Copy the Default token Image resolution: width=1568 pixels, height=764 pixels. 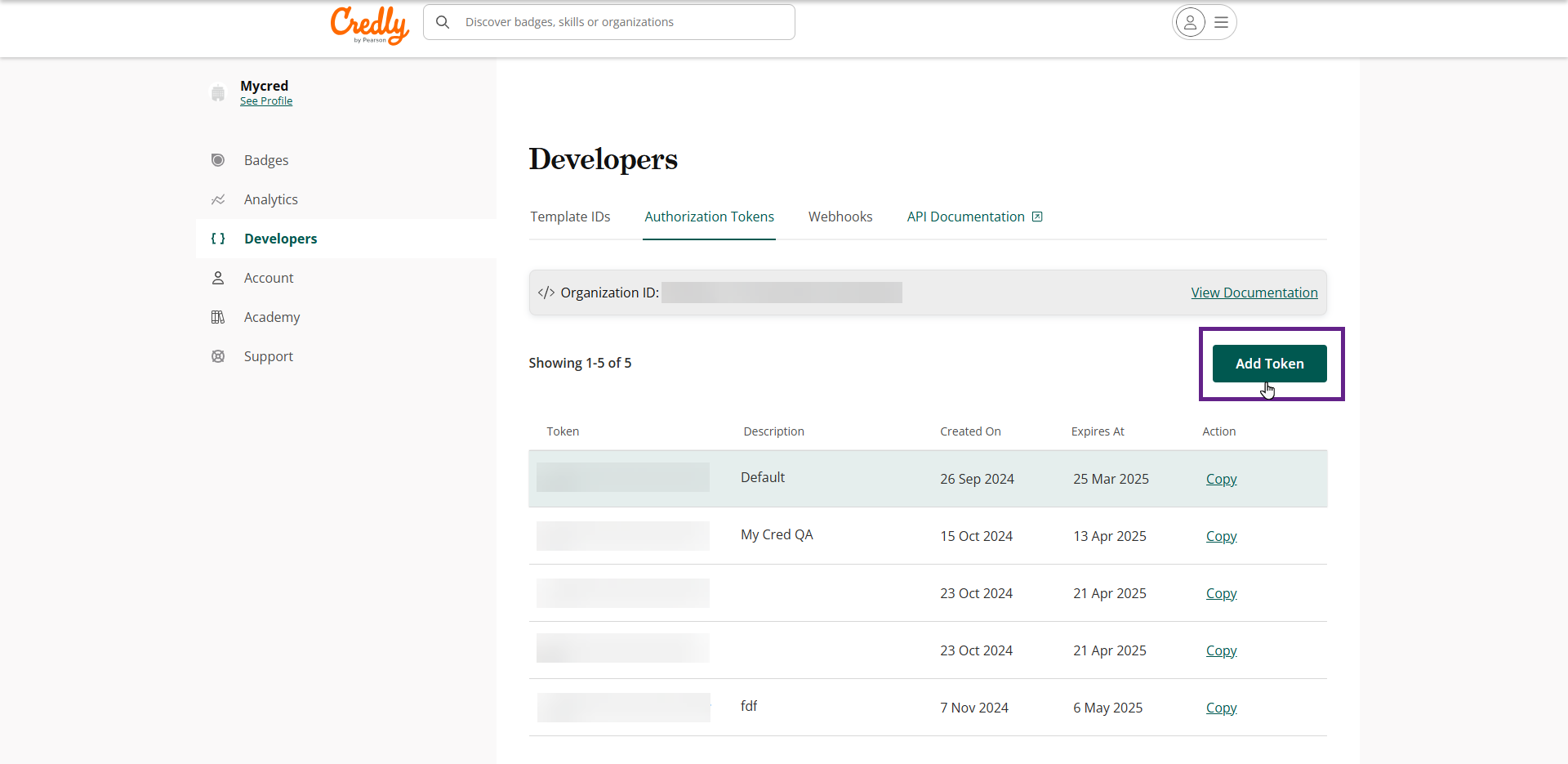tap(1221, 479)
